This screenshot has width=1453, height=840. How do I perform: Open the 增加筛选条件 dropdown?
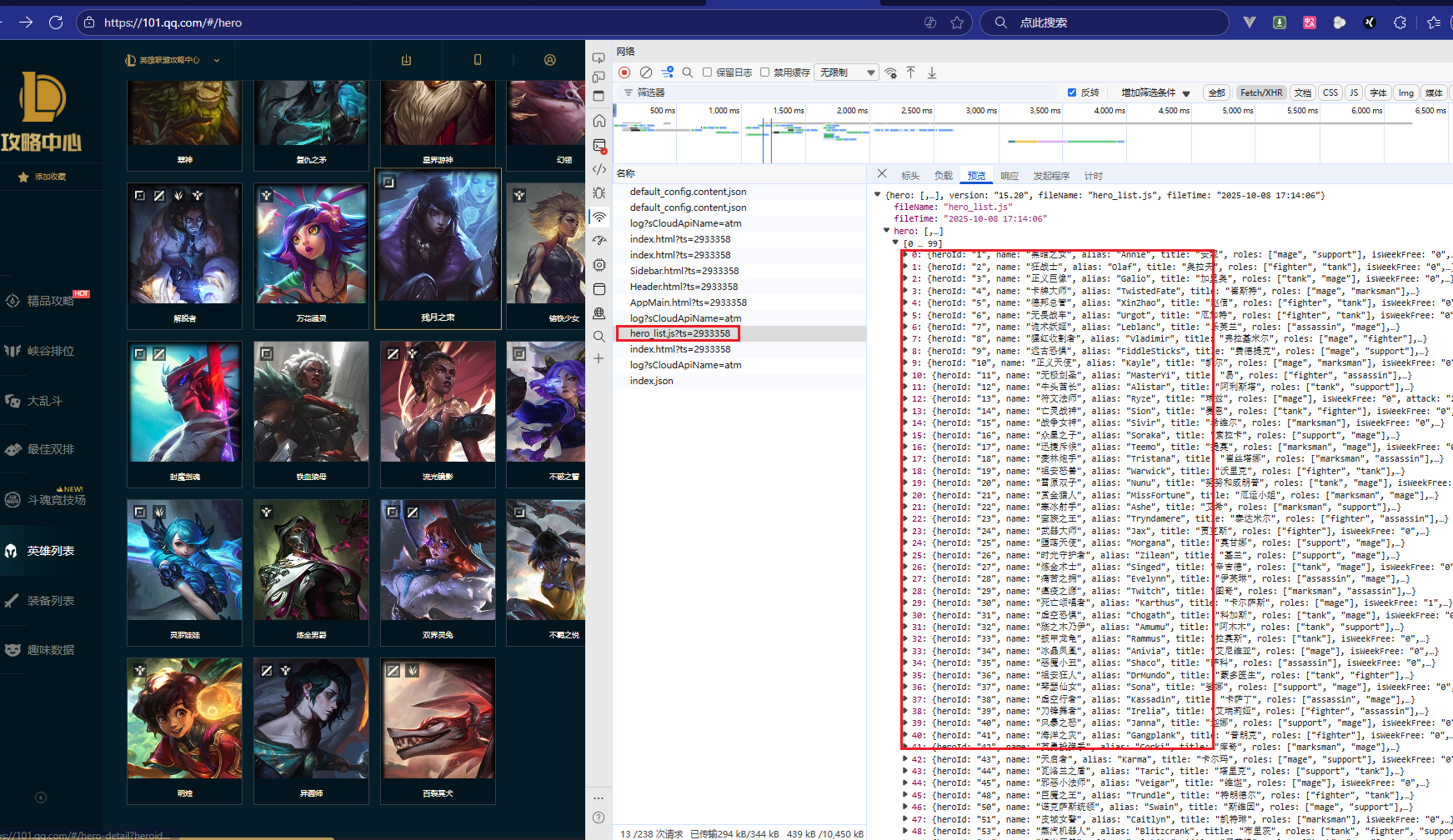coord(1155,92)
